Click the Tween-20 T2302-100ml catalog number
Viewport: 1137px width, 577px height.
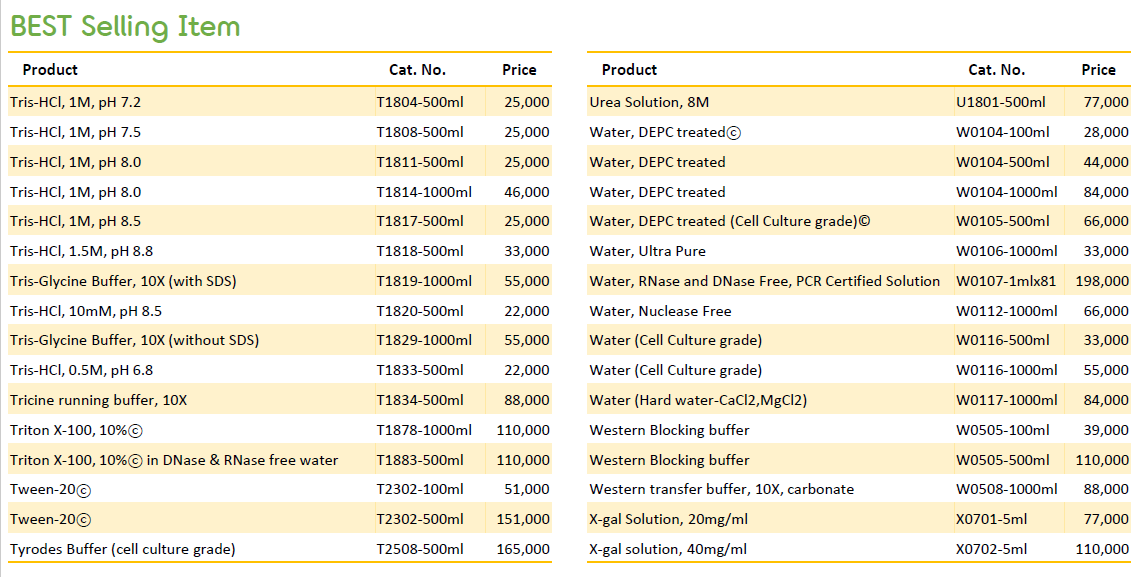(419, 490)
